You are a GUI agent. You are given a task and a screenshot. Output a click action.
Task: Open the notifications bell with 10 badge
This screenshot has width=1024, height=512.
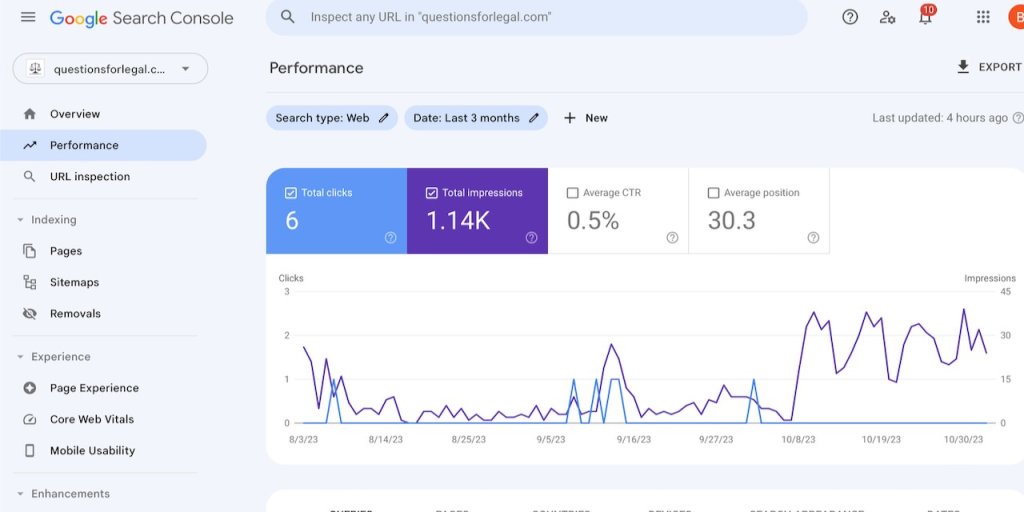[925, 16]
